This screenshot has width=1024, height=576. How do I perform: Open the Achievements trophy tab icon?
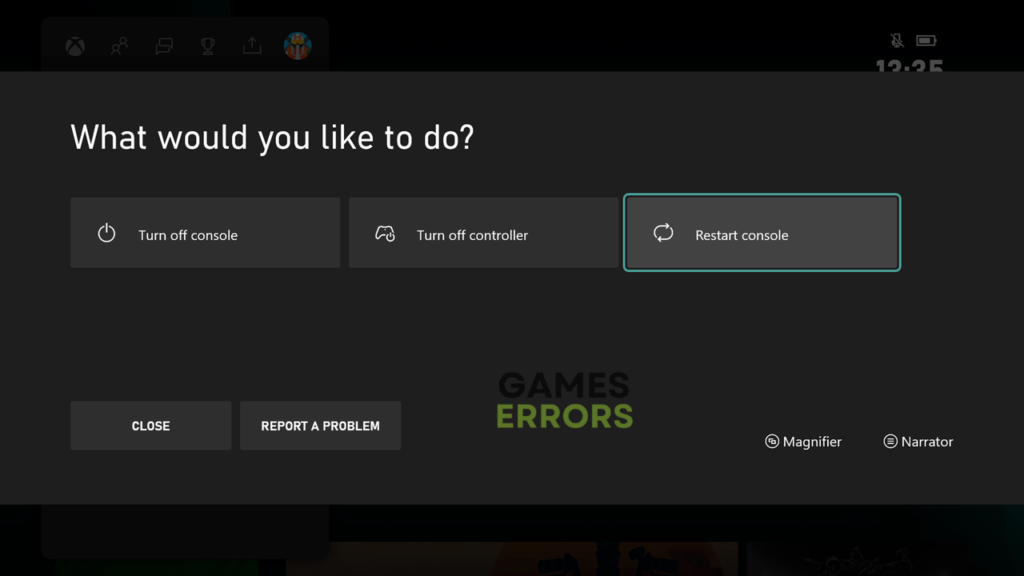coord(208,46)
